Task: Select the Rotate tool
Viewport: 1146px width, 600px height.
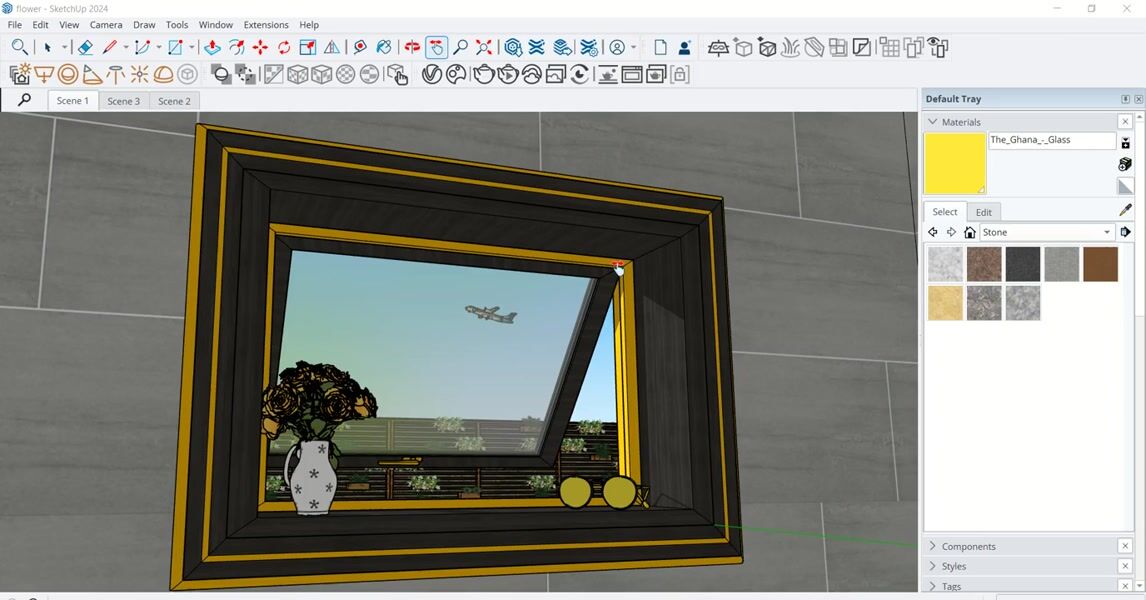Action: click(x=284, y=47)
